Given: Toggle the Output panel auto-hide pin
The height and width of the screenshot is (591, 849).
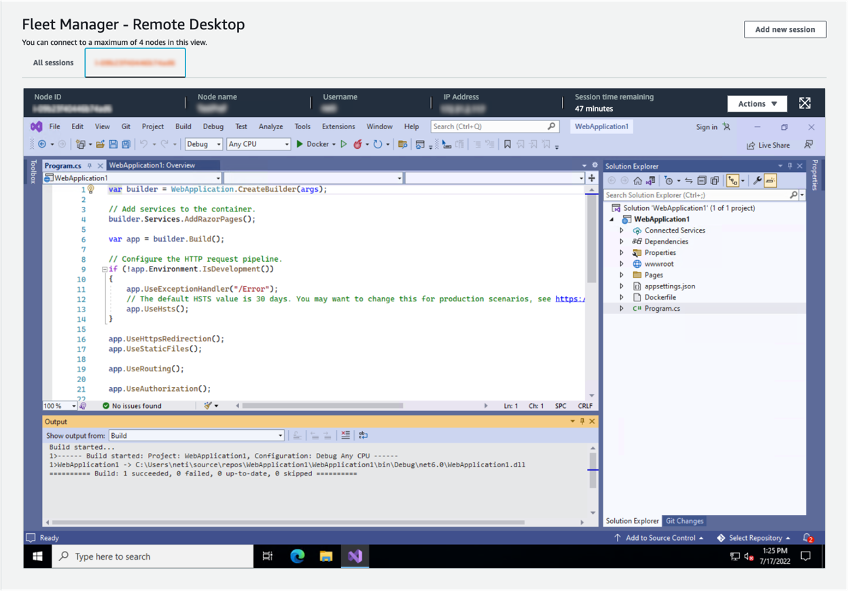Looking at the screenshot, I should (584, 421).
